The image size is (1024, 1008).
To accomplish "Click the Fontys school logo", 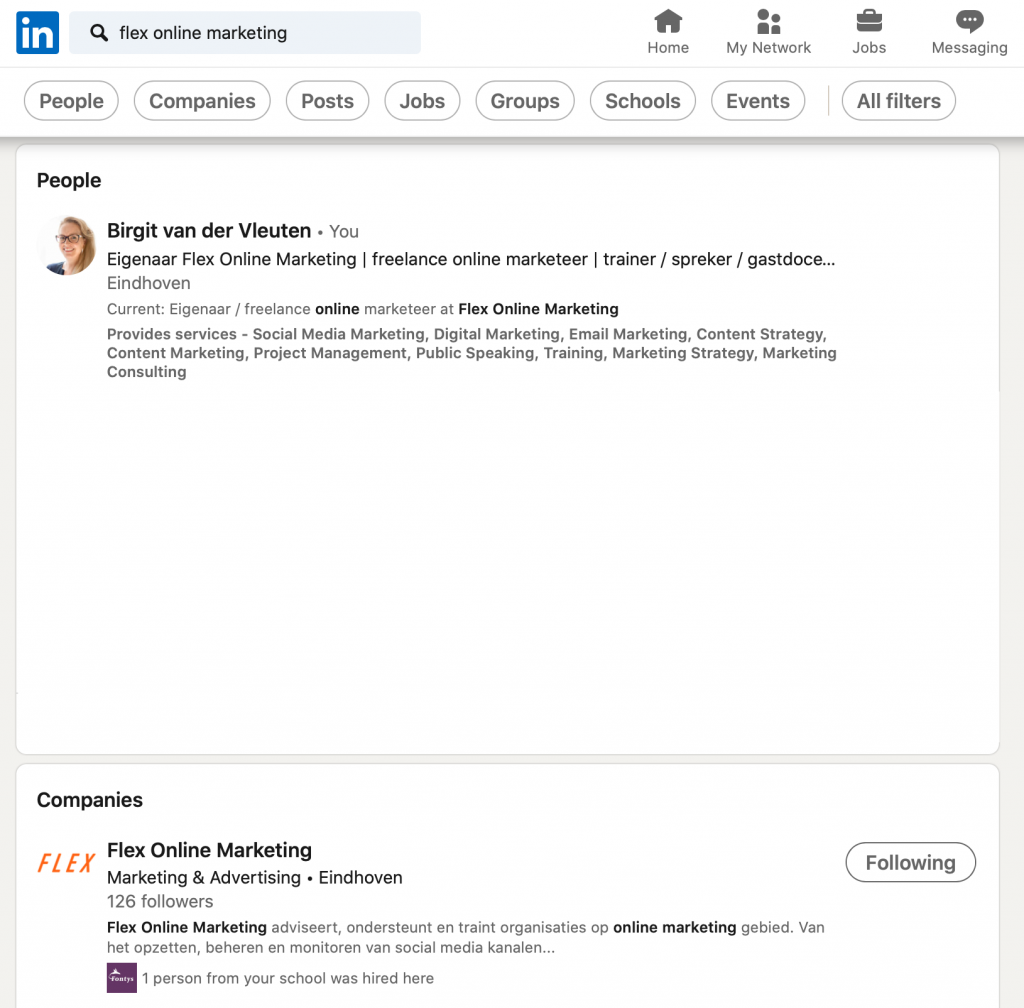I will point(121,978).
